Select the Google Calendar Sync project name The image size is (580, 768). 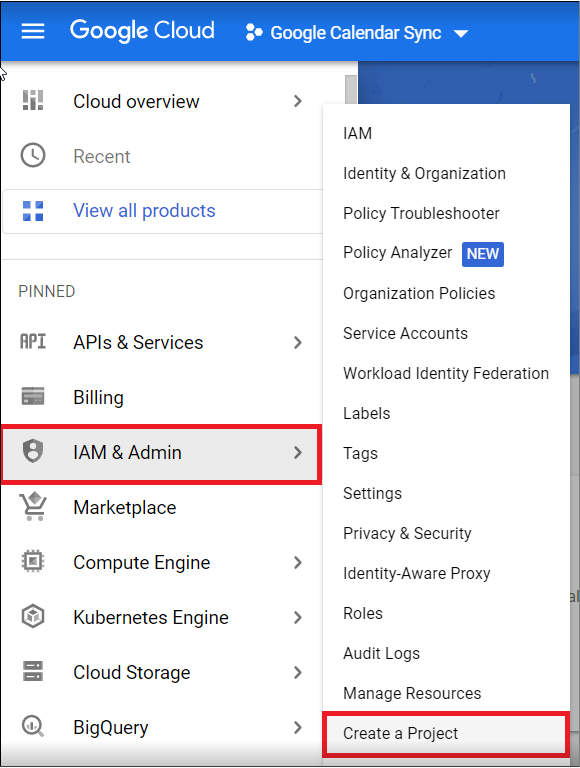pyautogui.click(x=356, y=33)
